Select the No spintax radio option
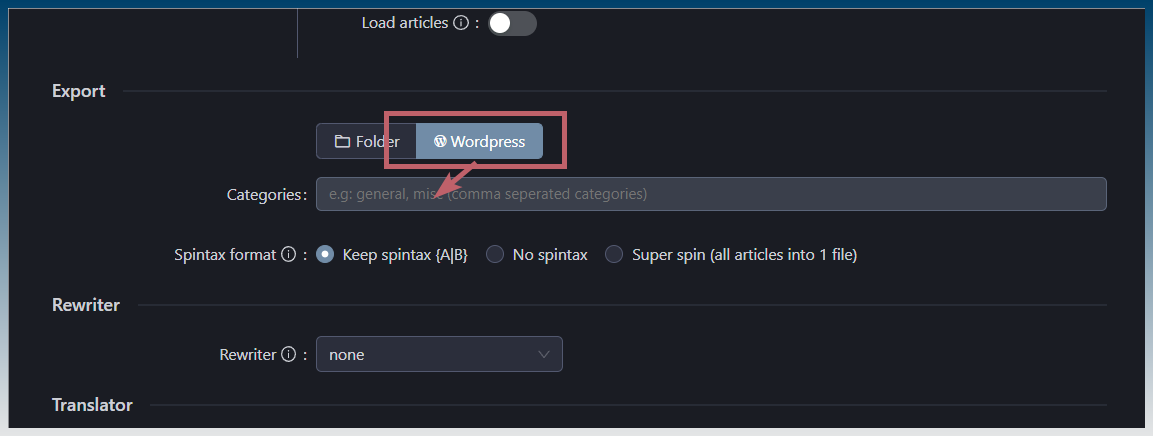This screenshot has height=436, width=1153. pos(495,255)
